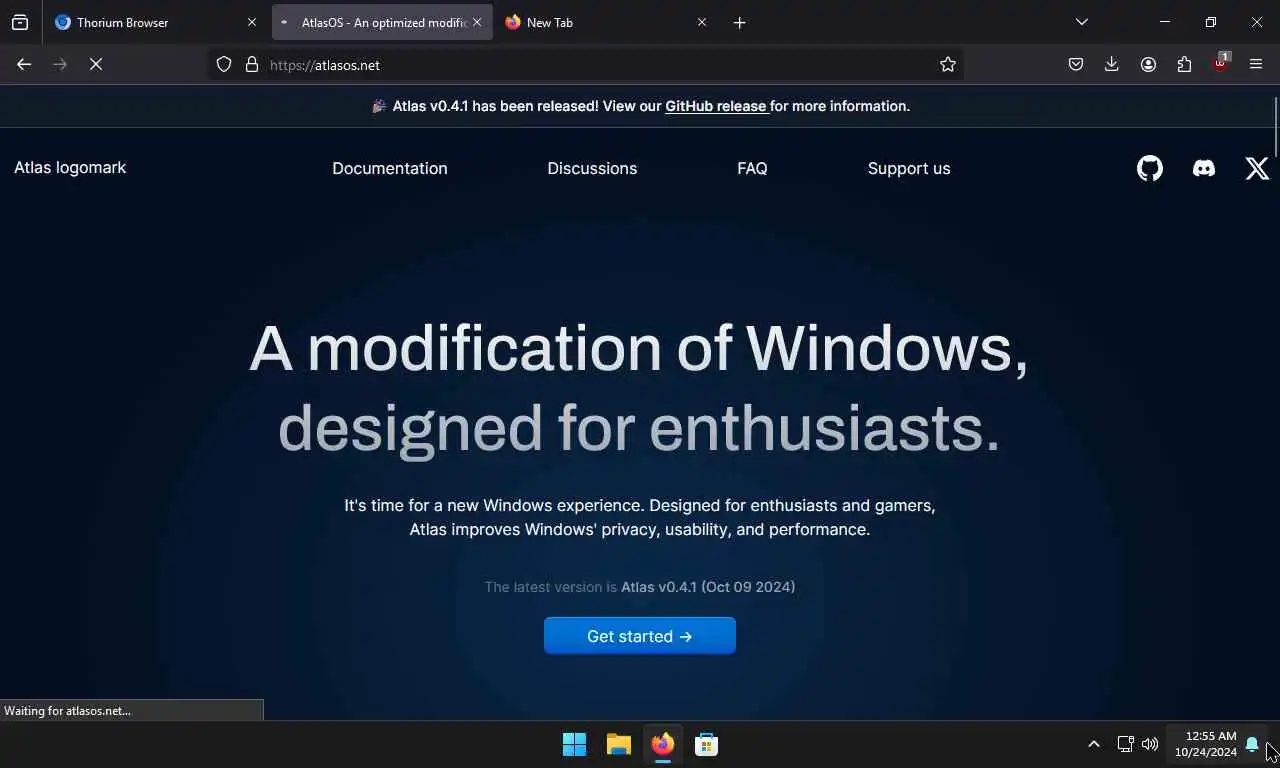Click the page vertical scrollbar
This screenshot has width=1280, height=768.
click(x=1276, y=127)
